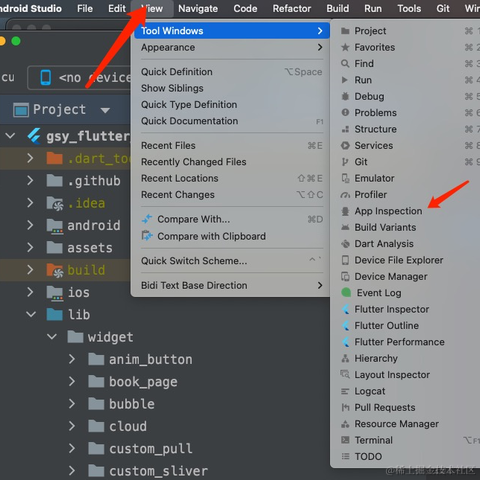Click the Dart Analysis icon

[345, 244]
